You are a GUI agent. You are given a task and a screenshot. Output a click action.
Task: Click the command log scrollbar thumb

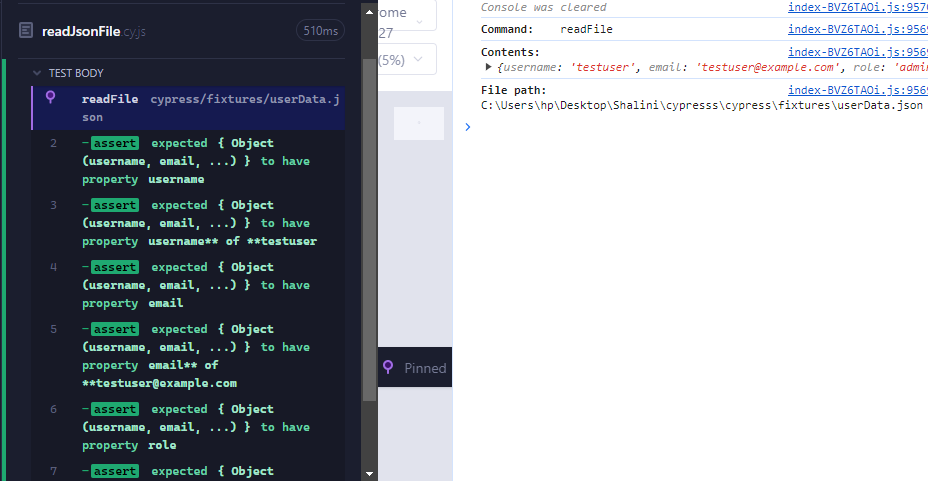369,230
